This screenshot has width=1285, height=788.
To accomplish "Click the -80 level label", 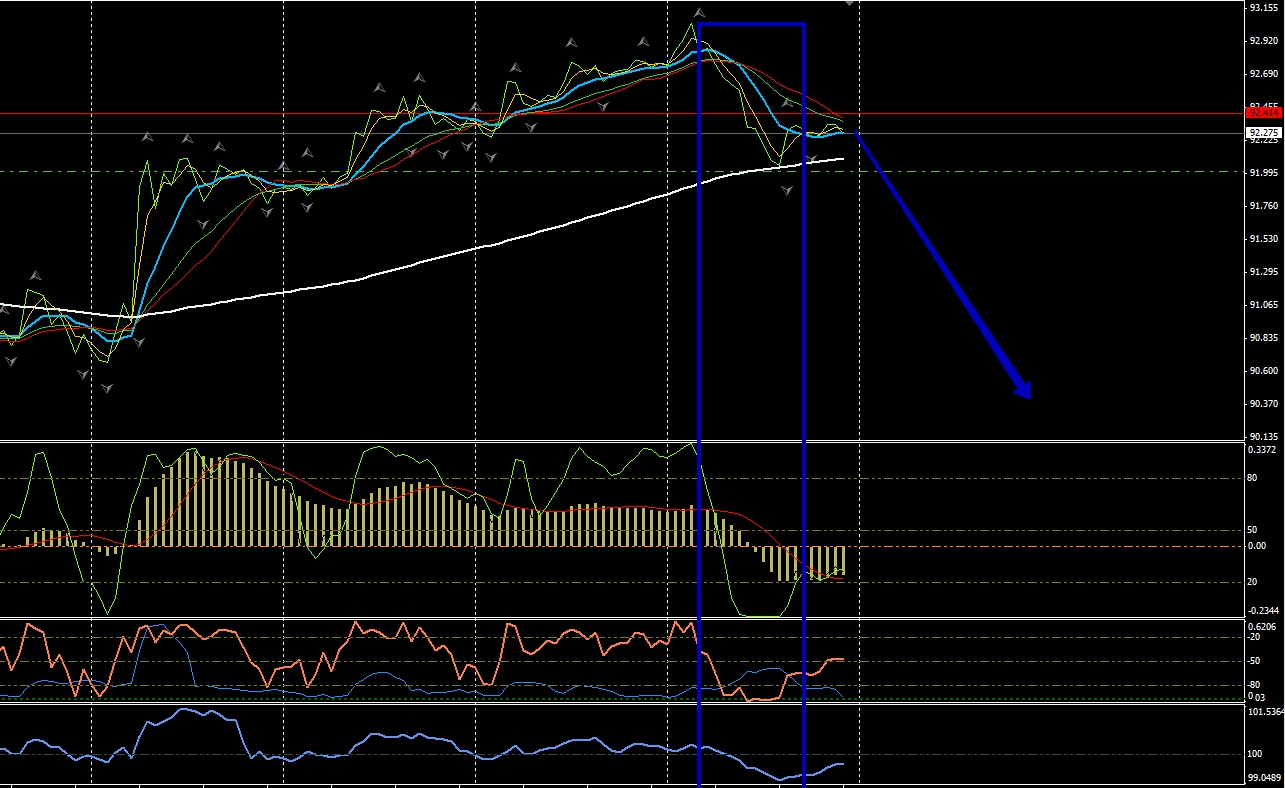I will tap(1256, 685).
